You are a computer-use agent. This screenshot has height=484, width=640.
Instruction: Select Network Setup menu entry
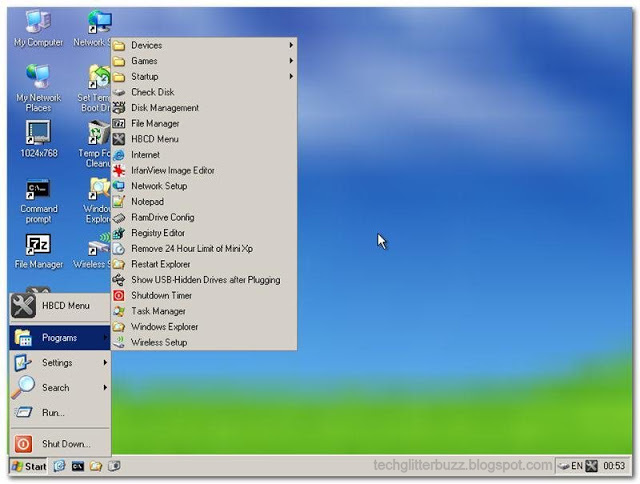pyautogui.click(x=204, y=186)
